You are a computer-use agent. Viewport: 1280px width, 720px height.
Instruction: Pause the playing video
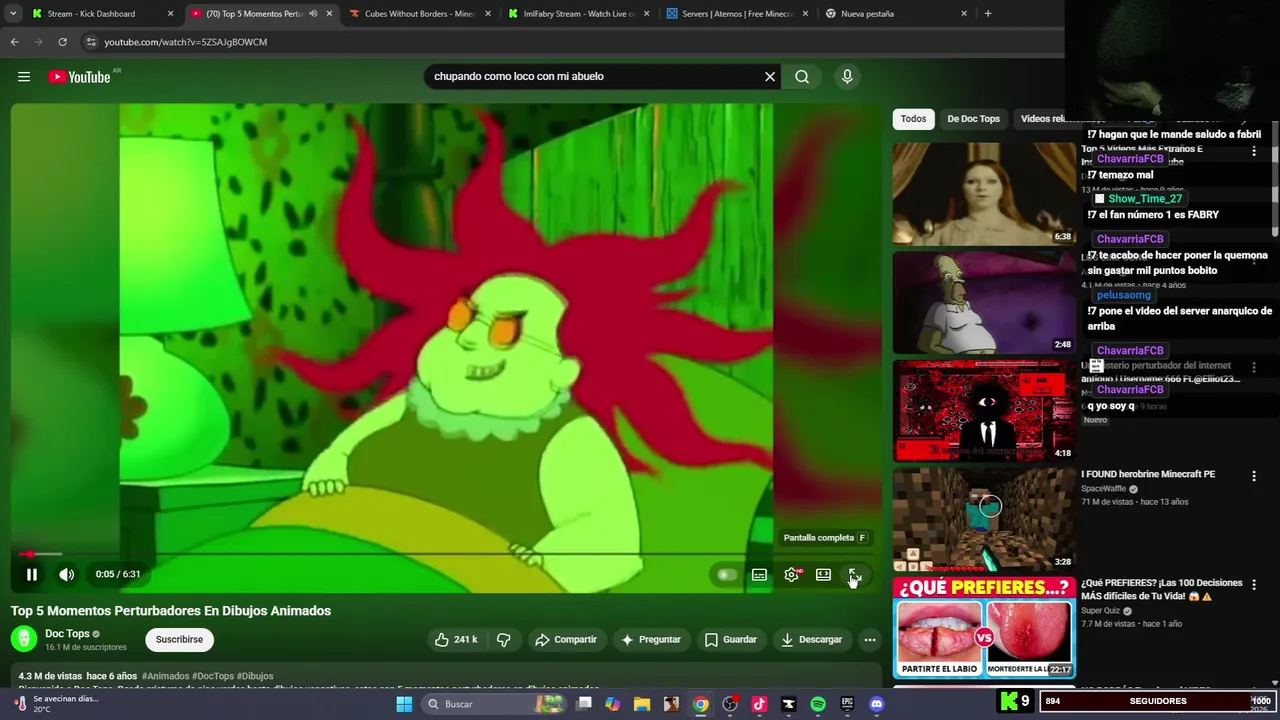(x=31, y=574)
